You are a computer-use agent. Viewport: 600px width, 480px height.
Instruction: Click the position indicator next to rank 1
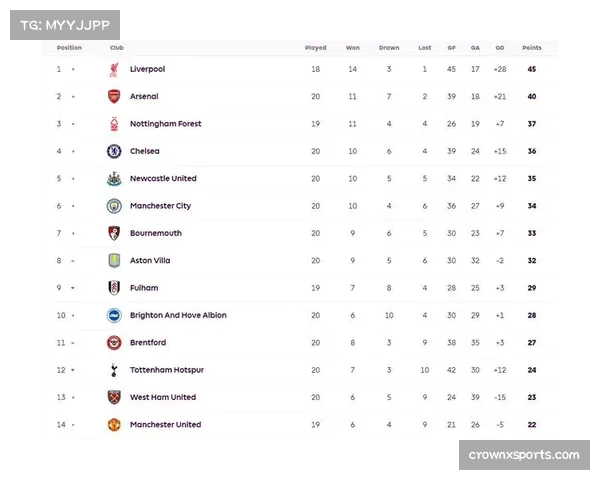pyautogui.click(x=73, y=70)
